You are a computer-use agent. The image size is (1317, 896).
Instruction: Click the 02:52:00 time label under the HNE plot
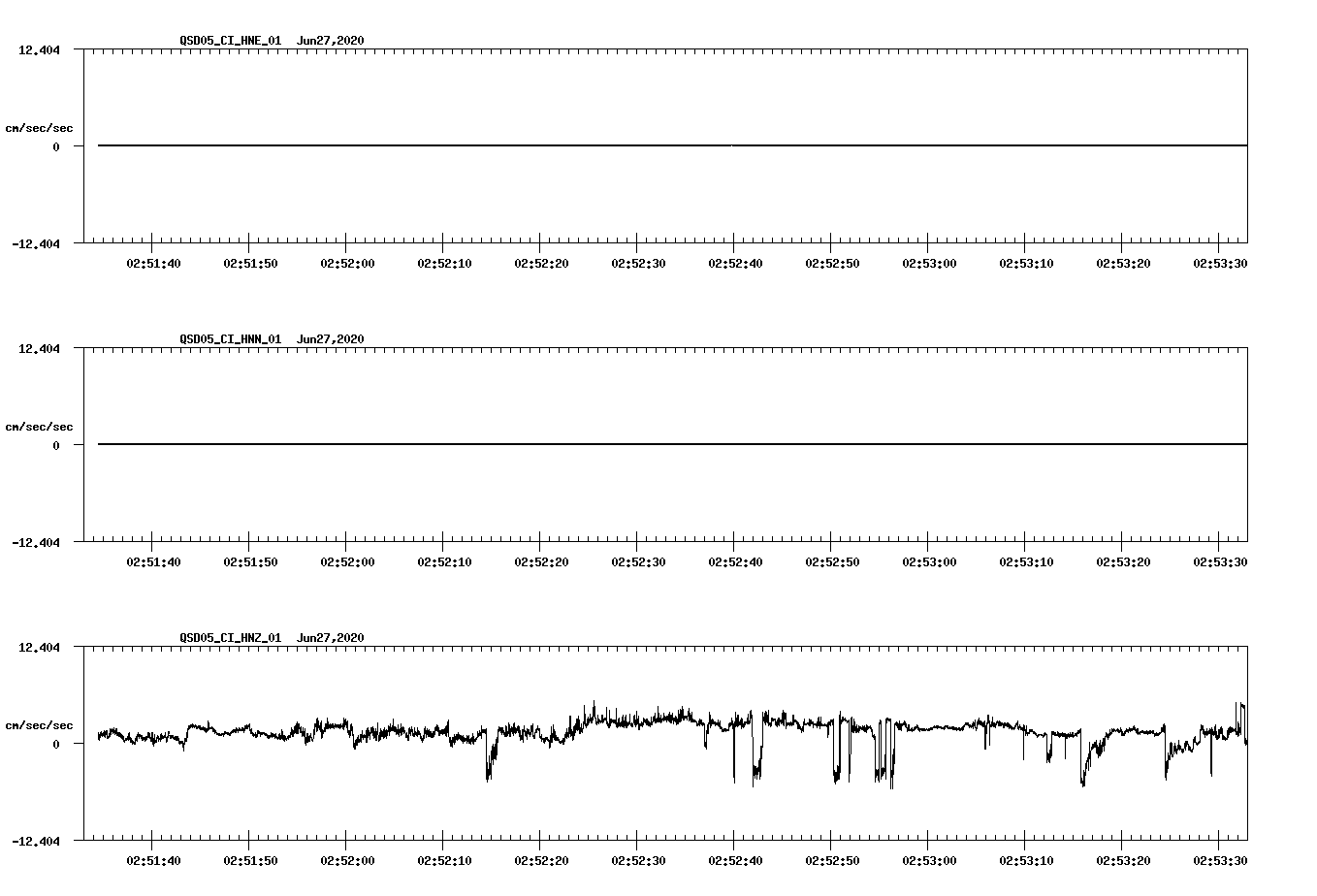[x=347, y=264]
